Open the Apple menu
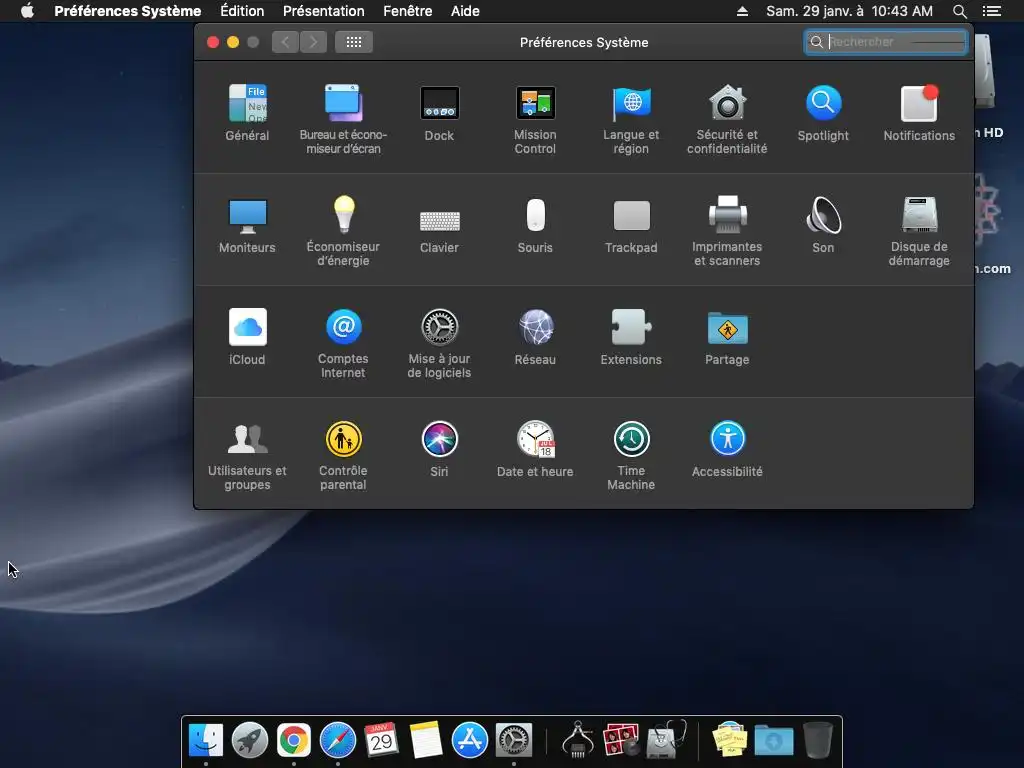The height and width of the screenshot is (768, 1024). click(27, 11)
